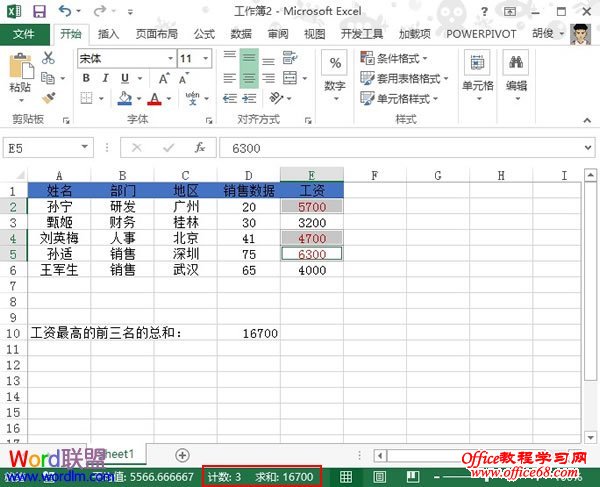
Task: Open the 插入 ribbon tab
Action: pos(109,33)
